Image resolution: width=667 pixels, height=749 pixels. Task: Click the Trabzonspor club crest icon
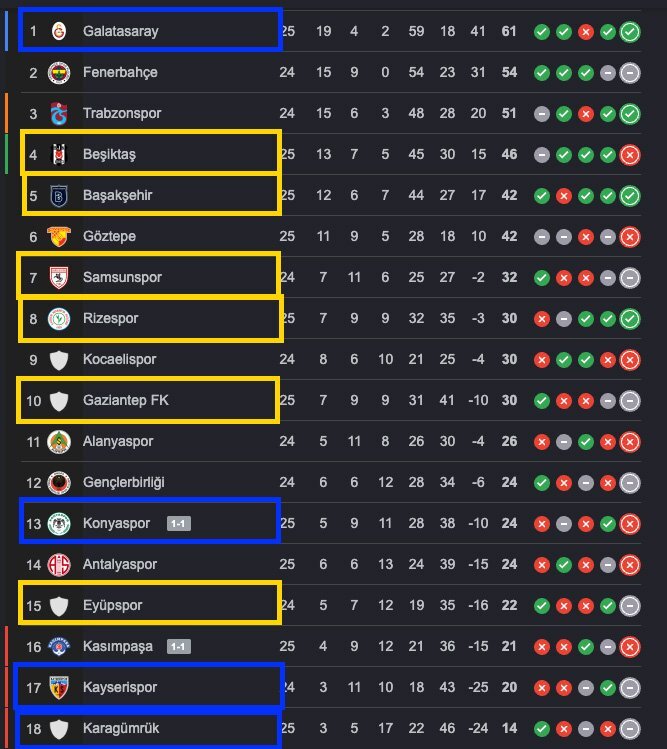(x=60, y=113)
